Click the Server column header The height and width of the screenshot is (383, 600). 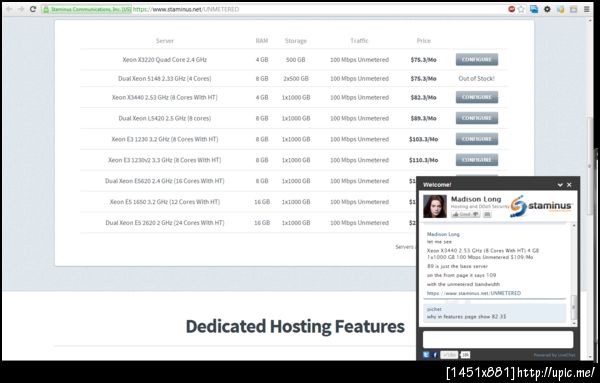point(165,41)
